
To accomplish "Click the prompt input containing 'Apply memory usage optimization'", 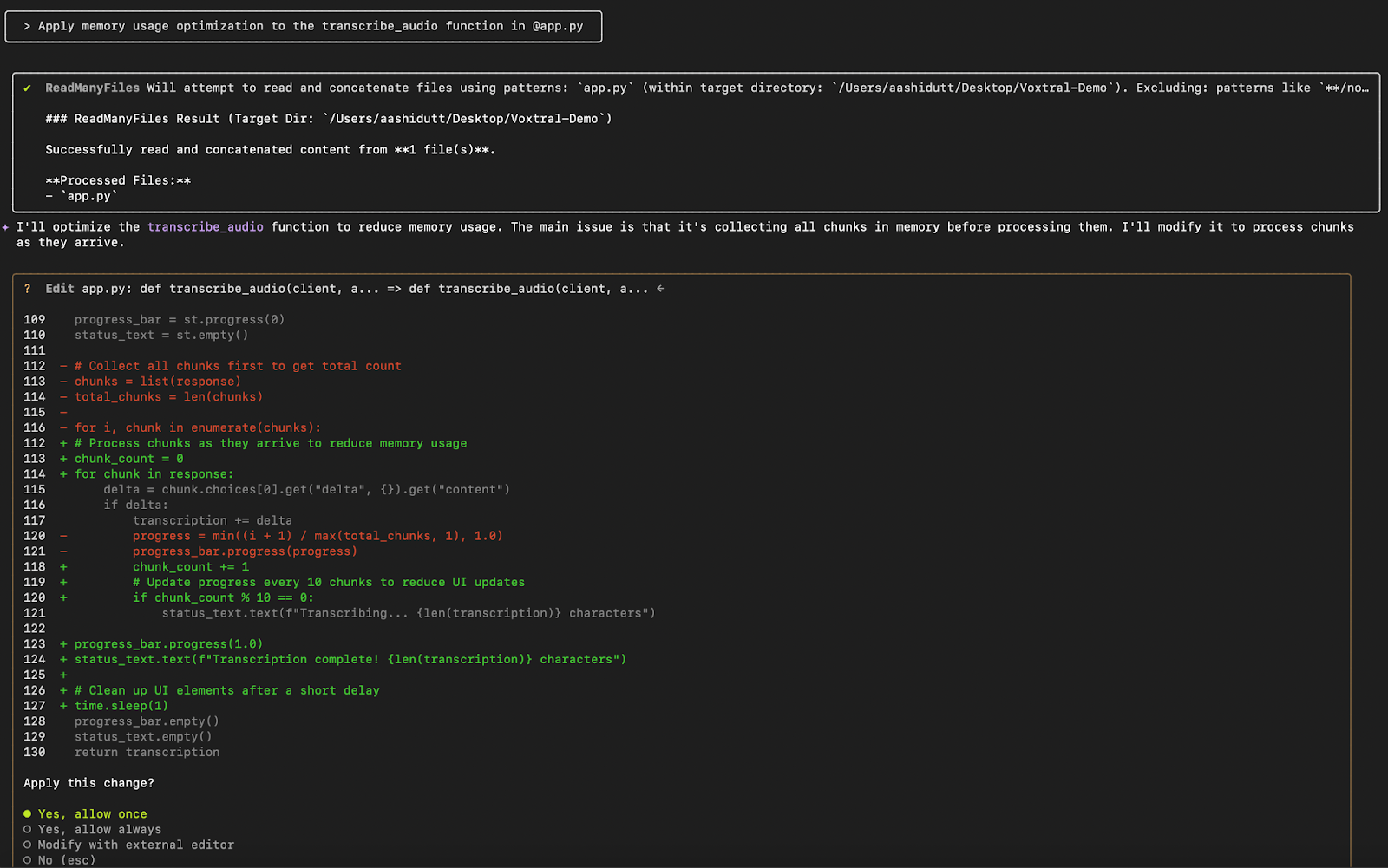I will (x=304, y=26).
